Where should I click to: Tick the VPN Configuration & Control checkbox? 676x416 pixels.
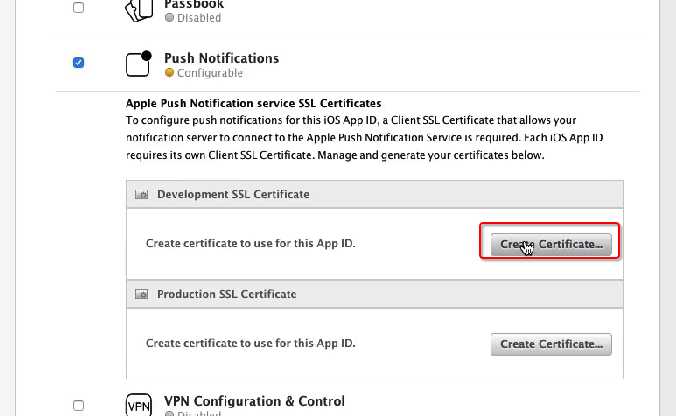pyautogui.click(x=79, y=405)
